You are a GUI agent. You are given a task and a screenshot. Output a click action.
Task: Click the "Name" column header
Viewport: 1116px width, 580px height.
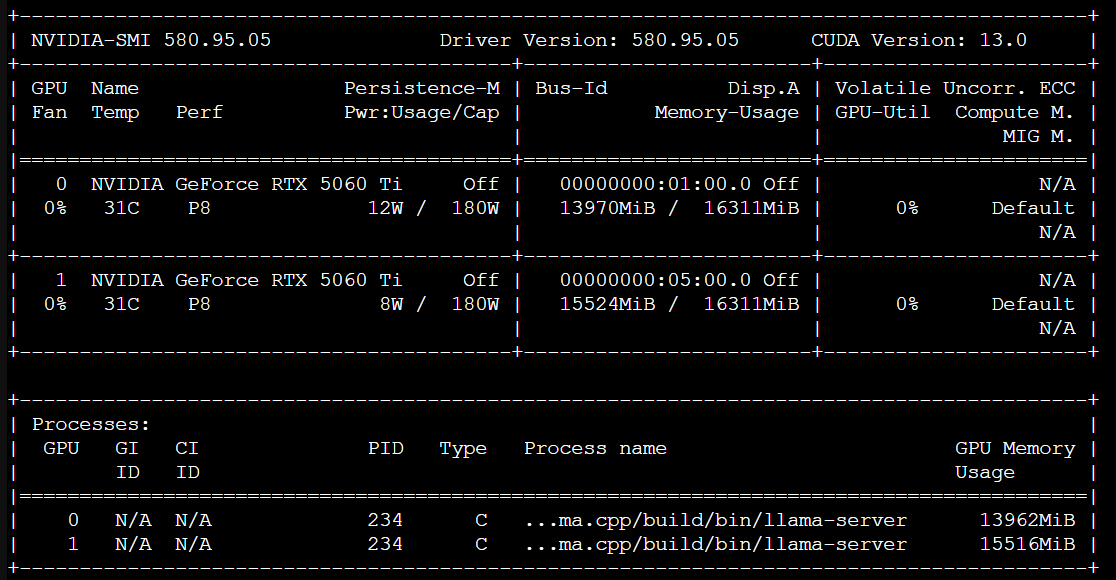(x=115, y=88)
